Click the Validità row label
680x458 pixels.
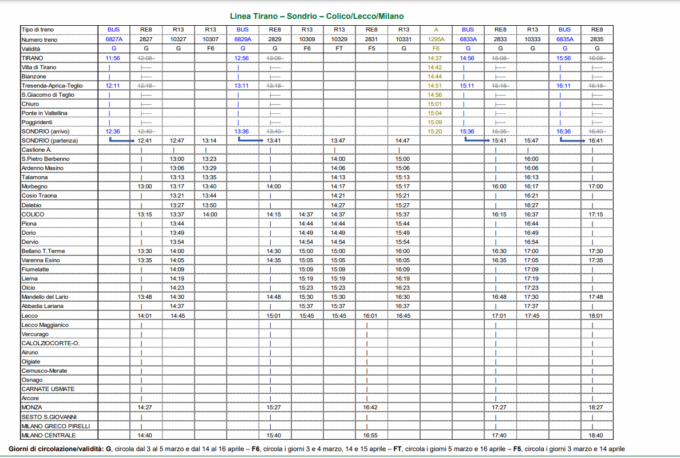tap(34, 49)
